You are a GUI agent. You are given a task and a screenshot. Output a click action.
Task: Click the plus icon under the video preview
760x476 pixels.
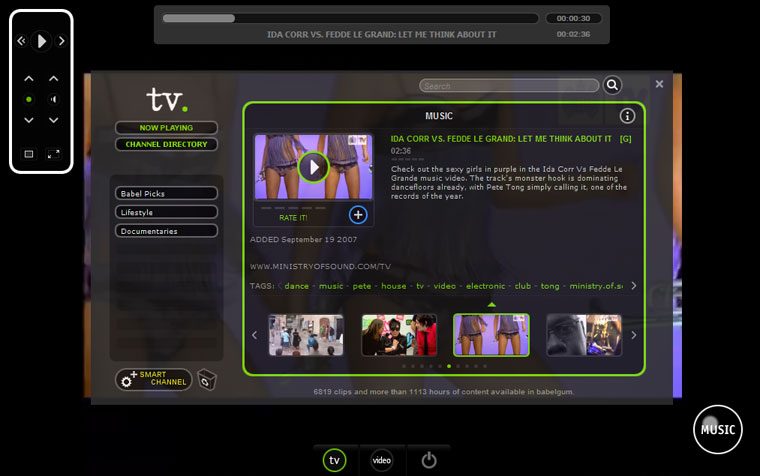[358, 214]
